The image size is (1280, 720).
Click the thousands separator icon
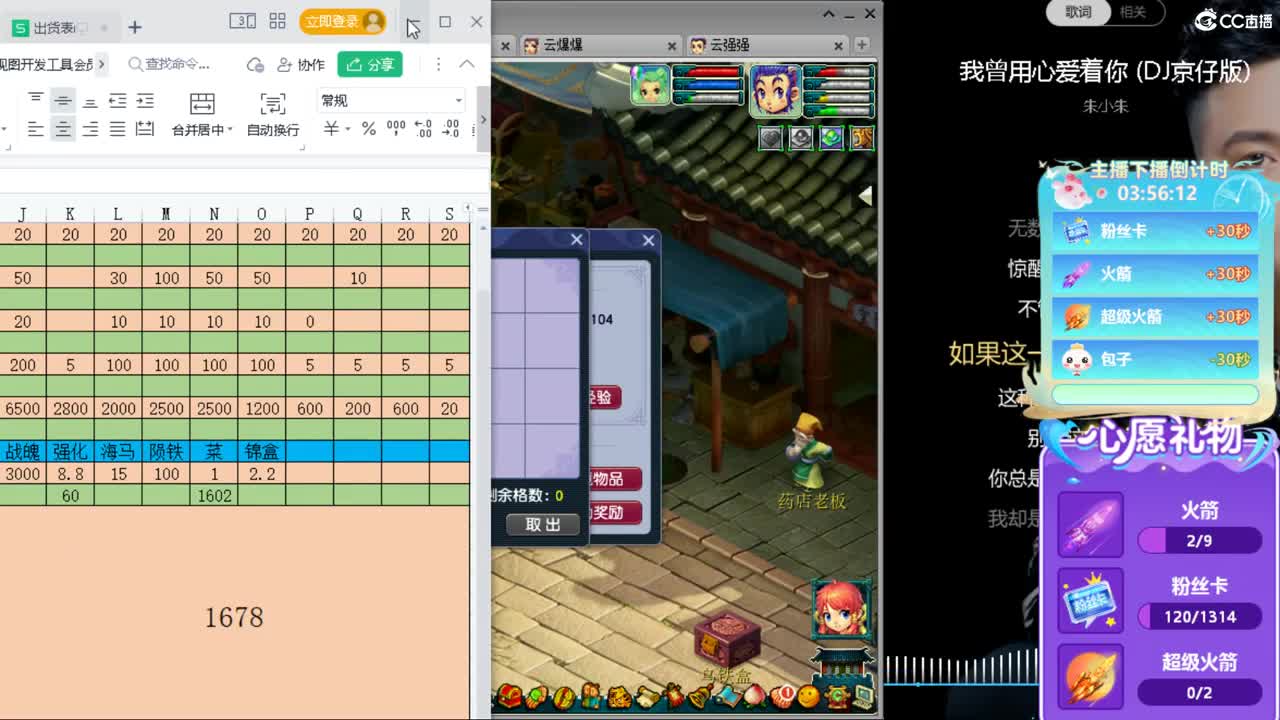pos(396,129)
